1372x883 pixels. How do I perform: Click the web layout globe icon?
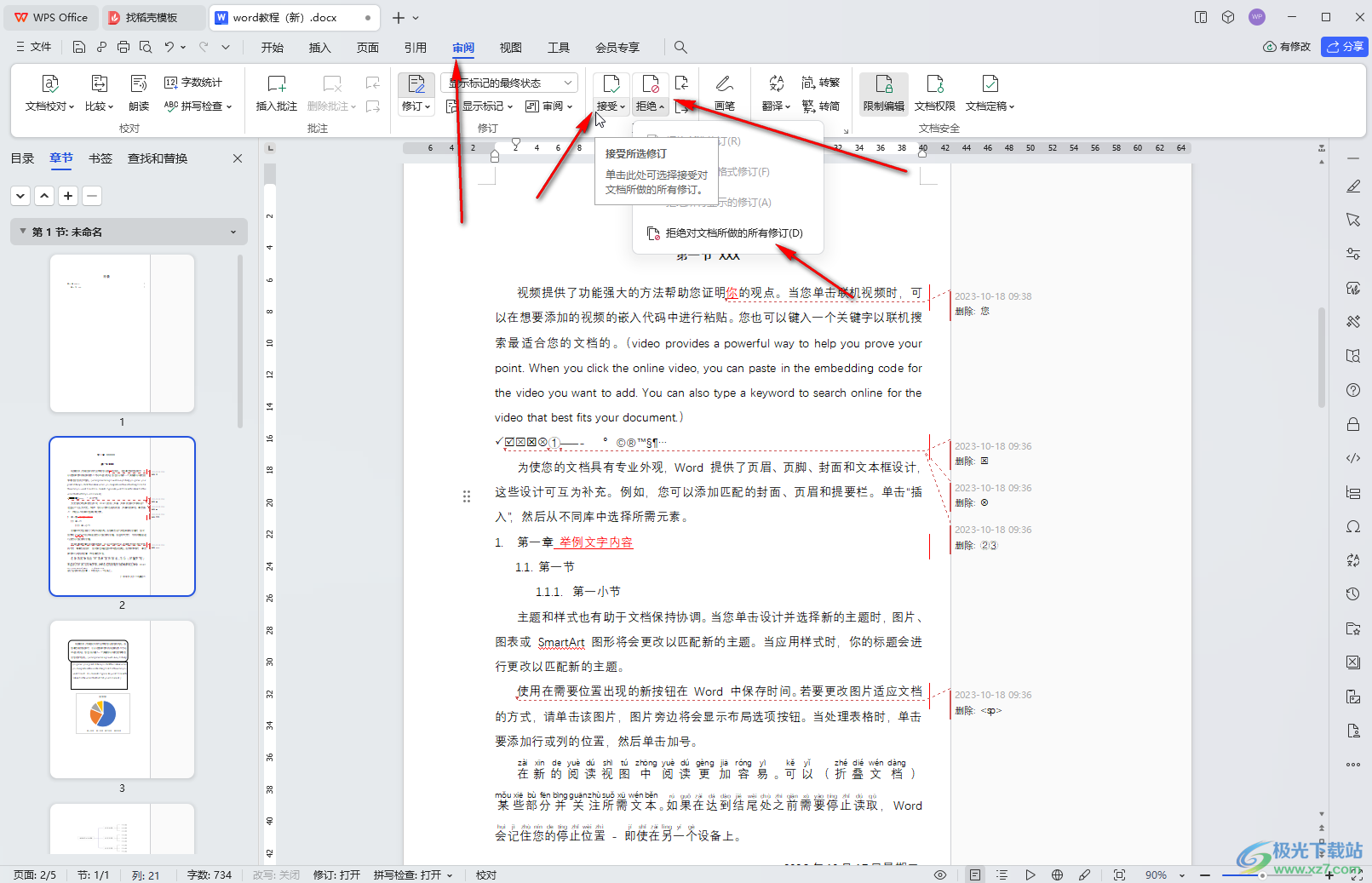pos(1057,874)
